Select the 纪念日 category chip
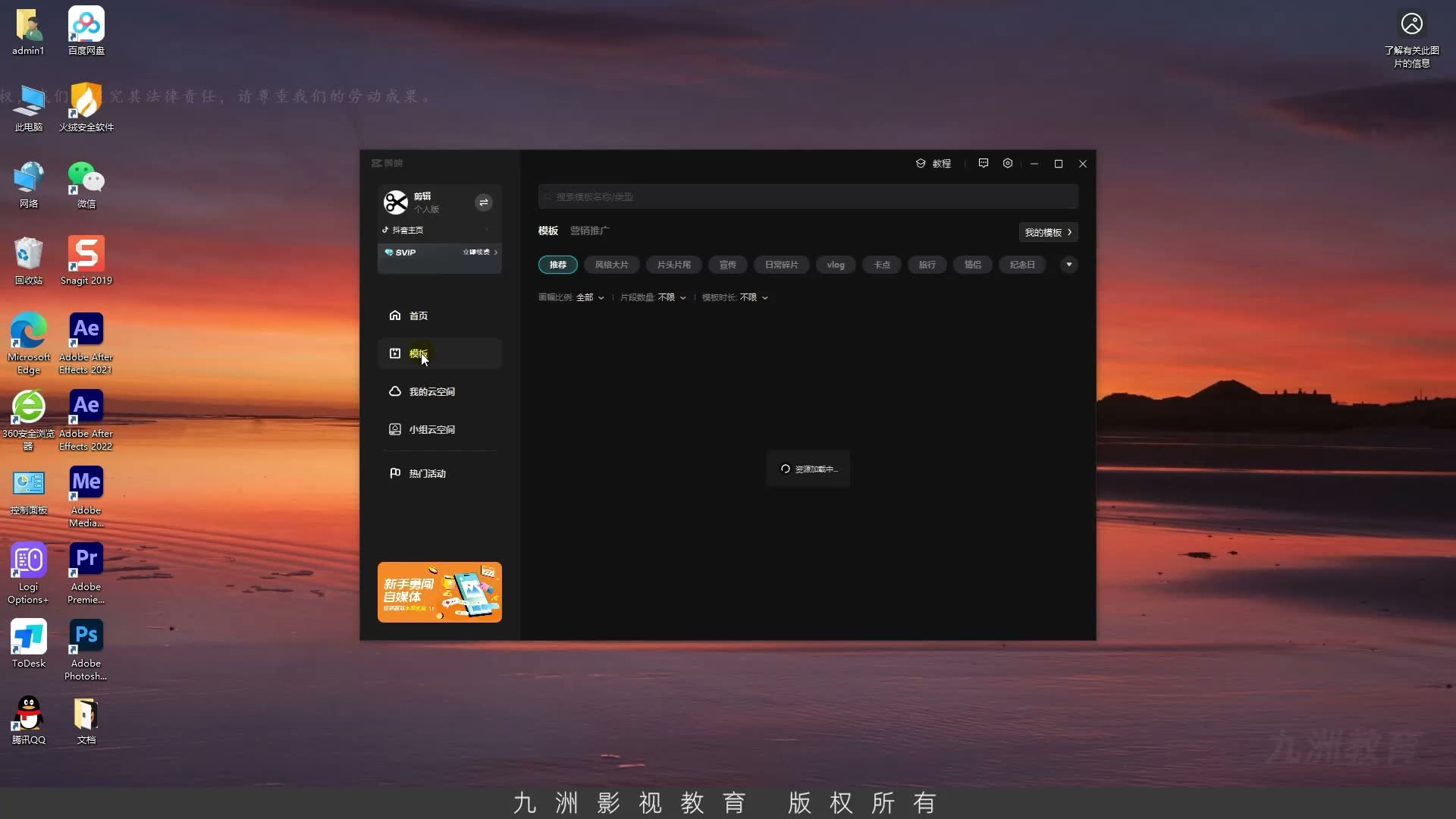This screenshot has width=1456, height=819. point(1022,265)
